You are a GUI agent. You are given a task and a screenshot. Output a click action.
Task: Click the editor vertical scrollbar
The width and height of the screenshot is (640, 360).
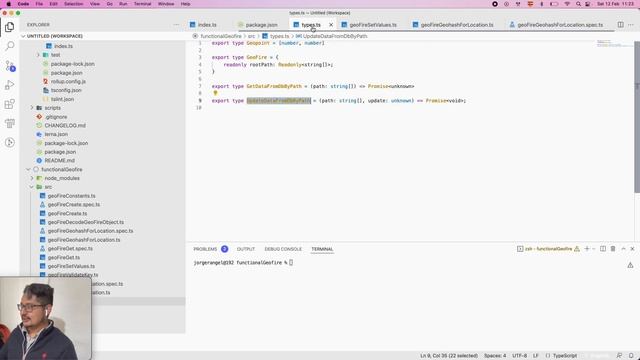[637, 117]
